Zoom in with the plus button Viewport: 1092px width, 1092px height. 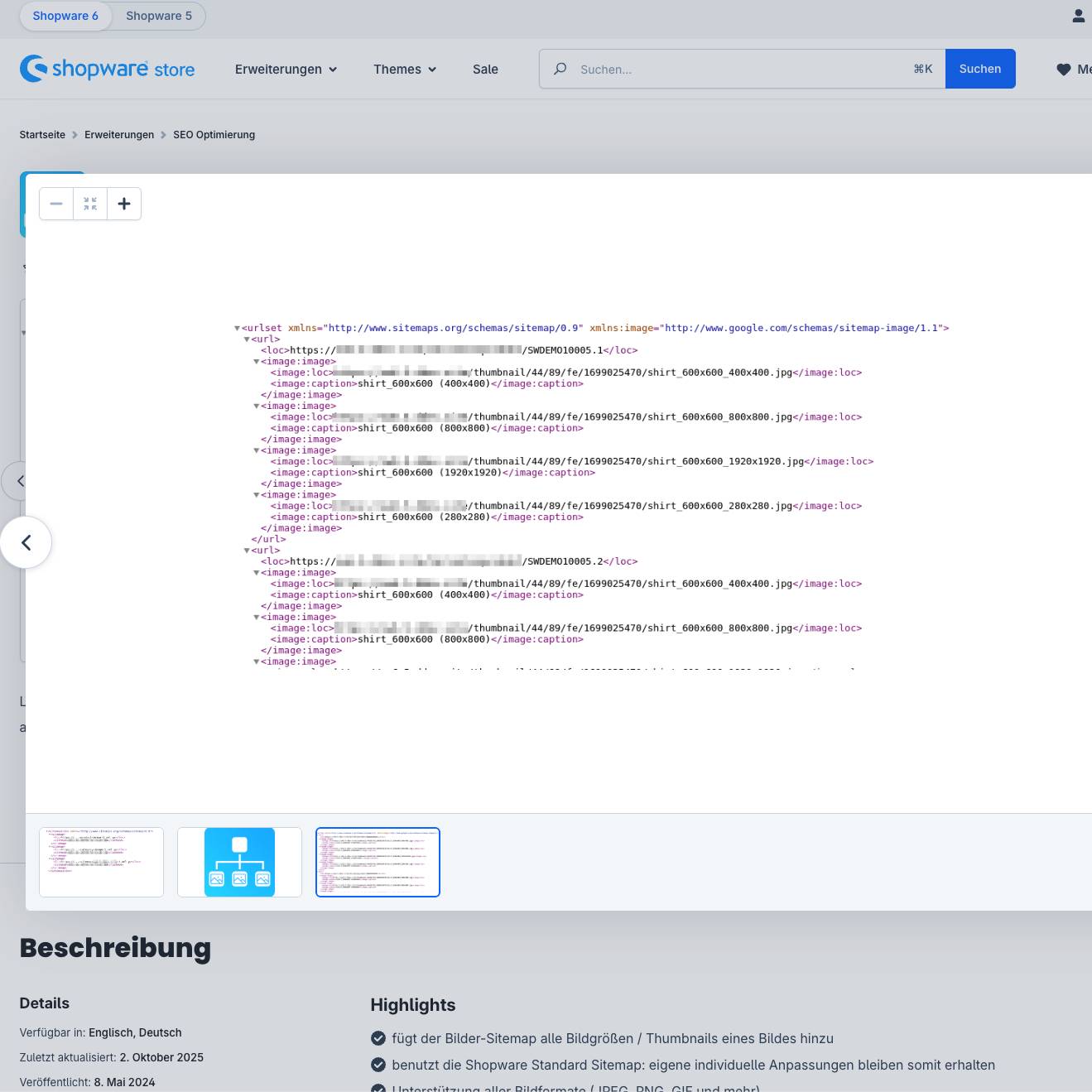(124, 204)
